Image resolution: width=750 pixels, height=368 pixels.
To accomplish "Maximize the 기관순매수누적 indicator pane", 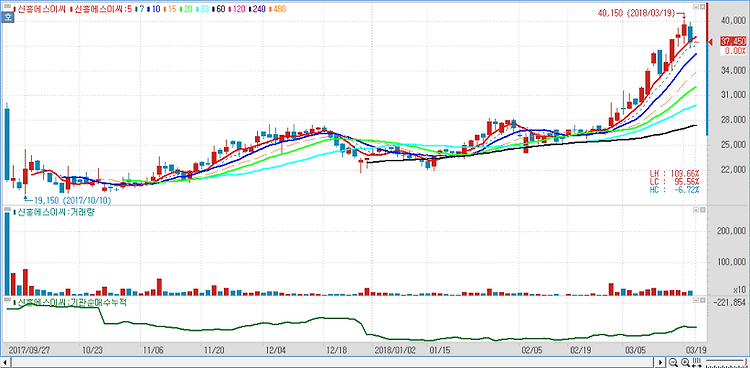I will click(703, 300).
